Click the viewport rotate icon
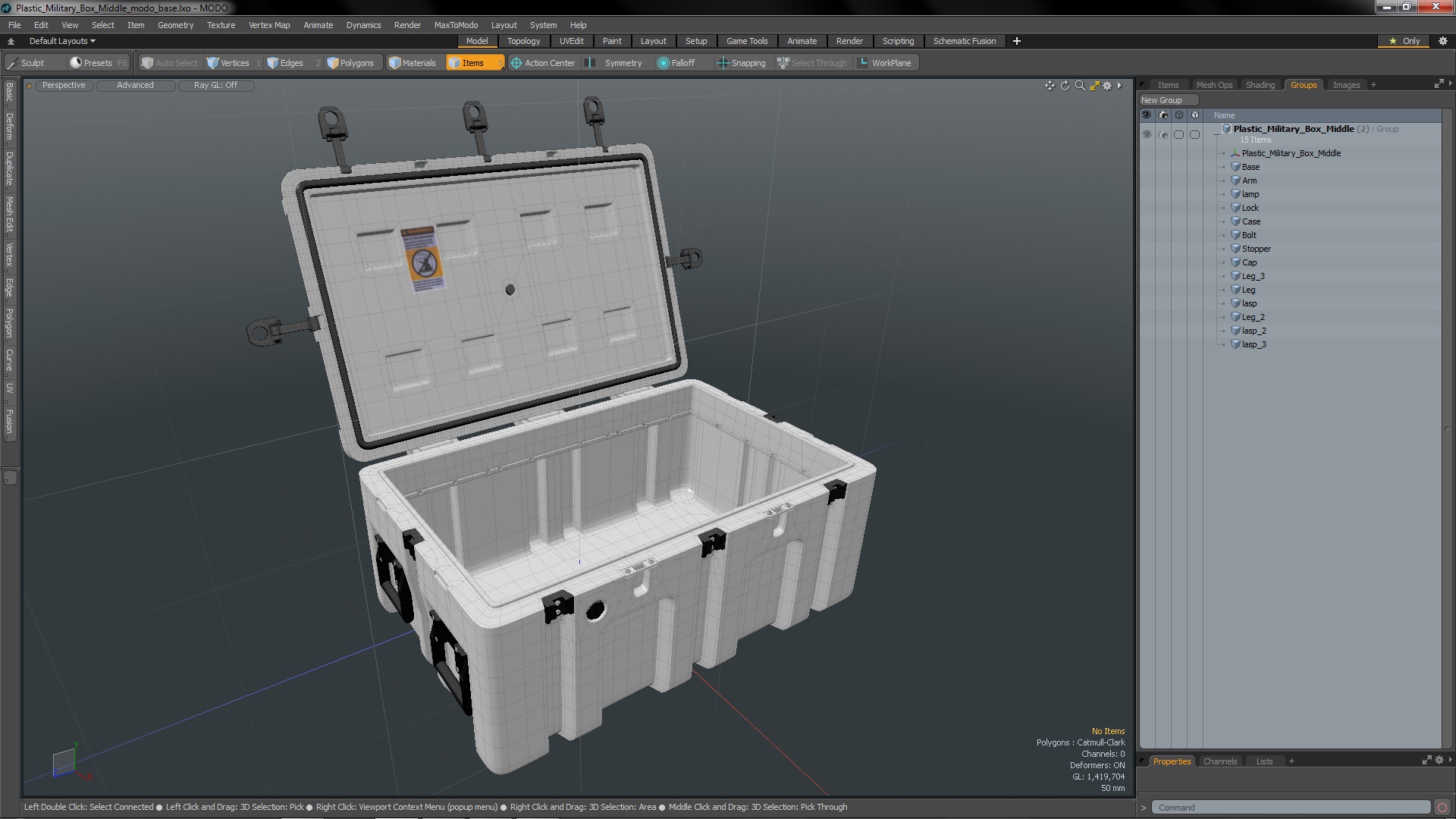Screen dimensions: 1456x819 [x=1065, y=86]
